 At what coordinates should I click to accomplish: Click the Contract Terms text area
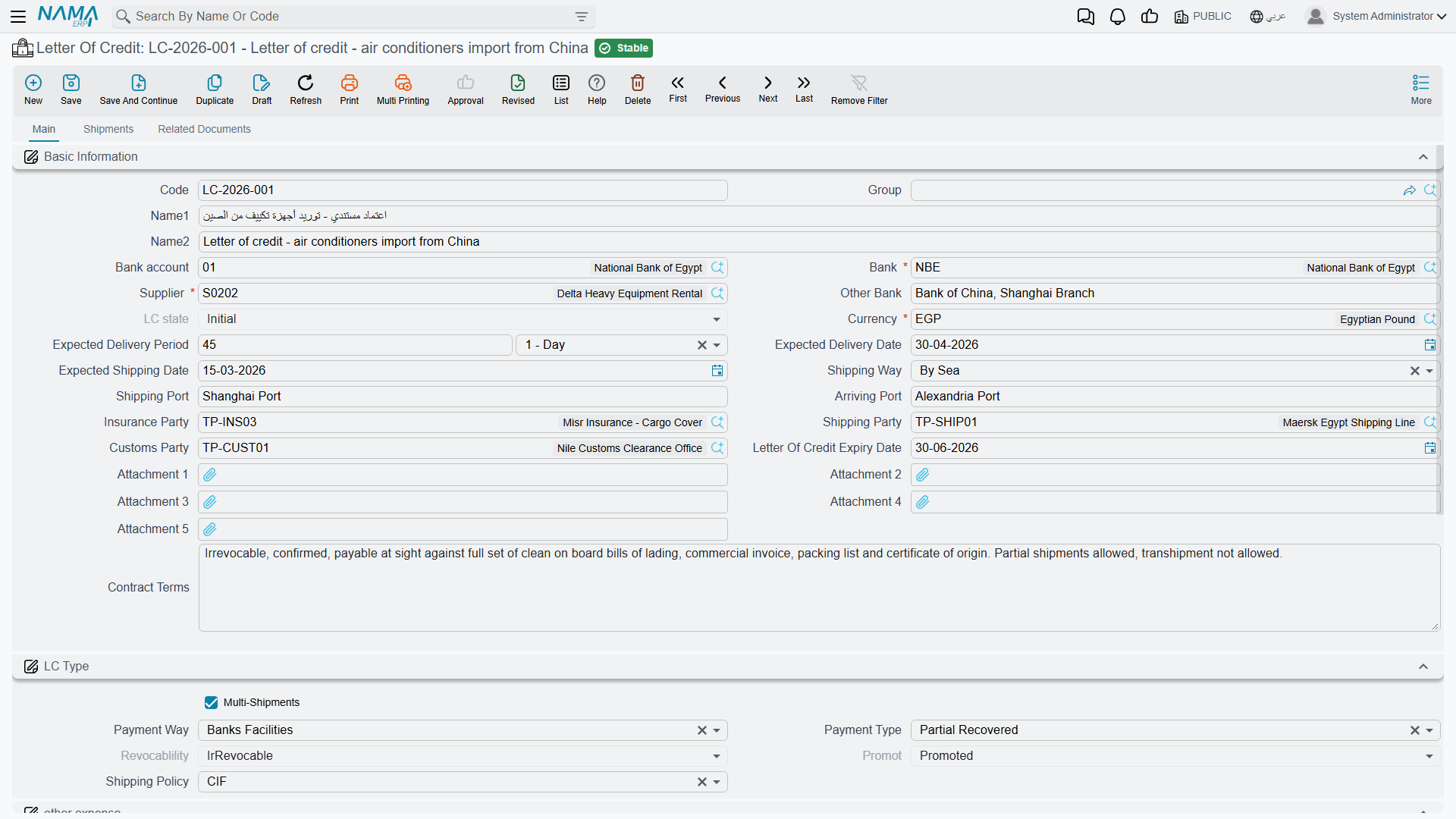click(x=819, y=588)
